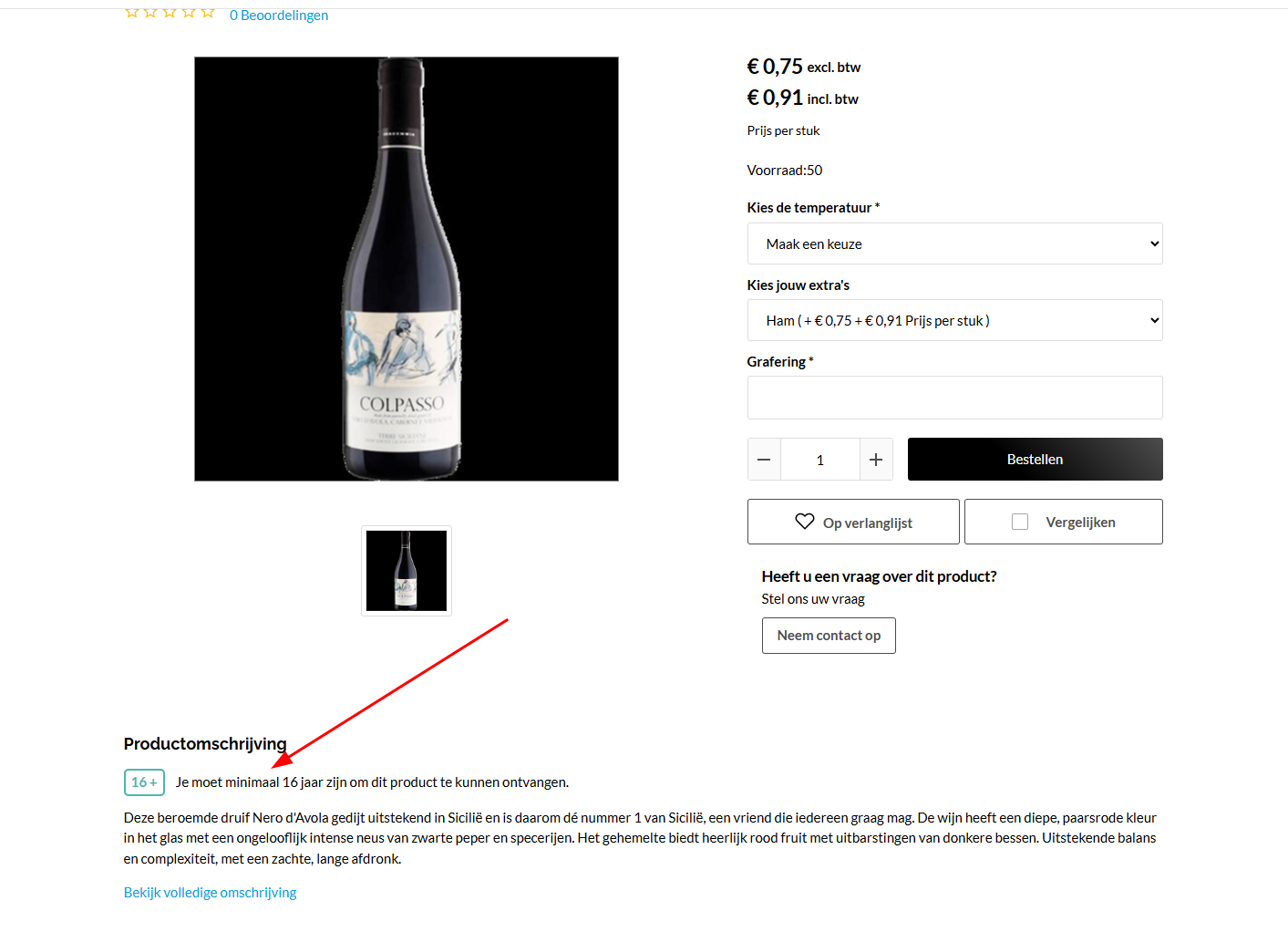Screen dimensions: 1288x932
Task: Click the large Colpasso bottle image
Action: (407, 269)
